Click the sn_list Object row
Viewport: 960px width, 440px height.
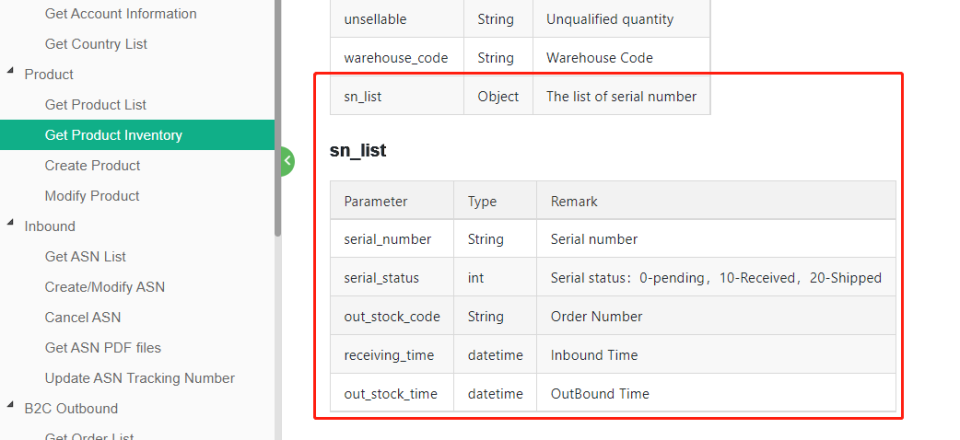(520, 96)
